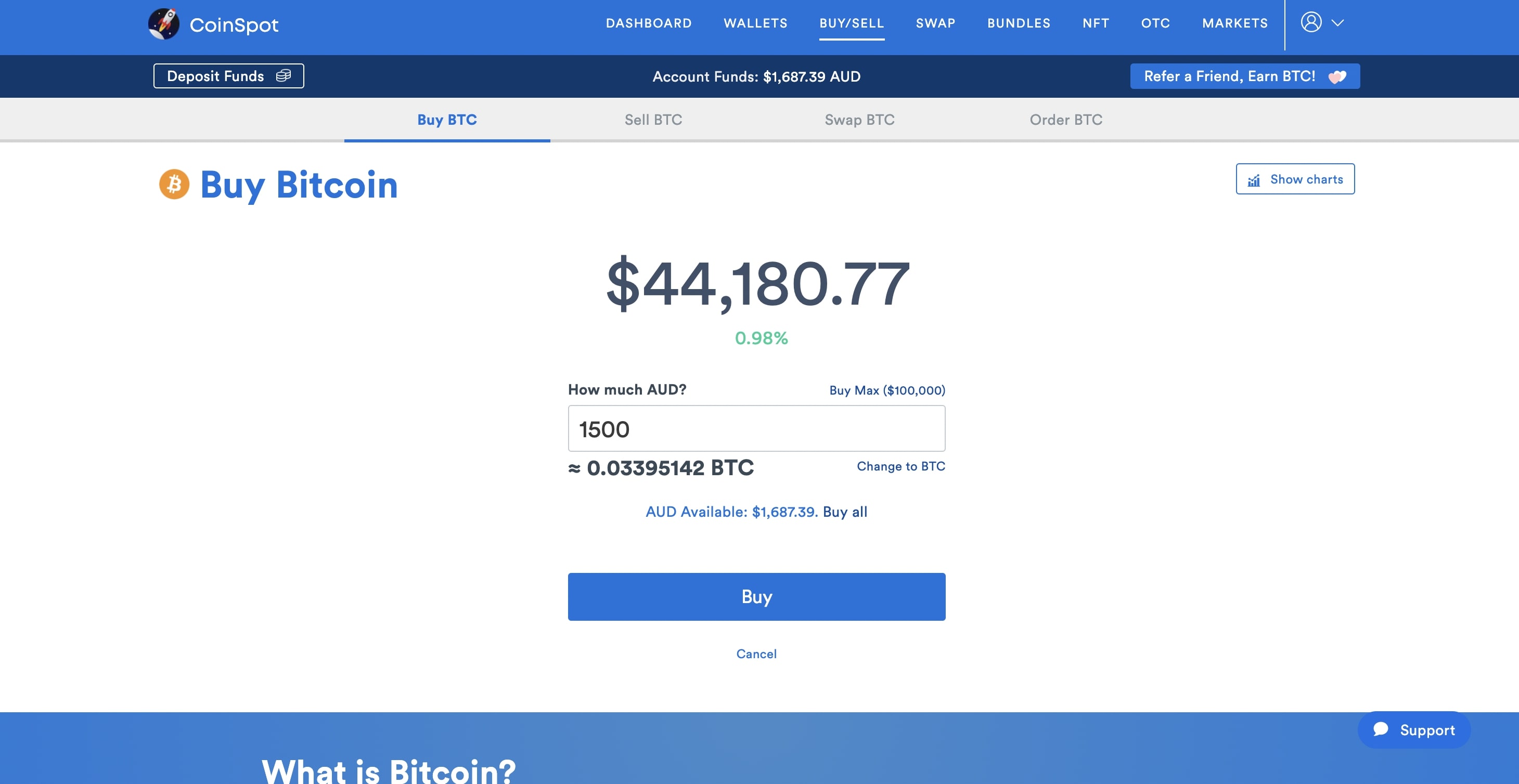The width and height of the screenshot is (1519, 784).
Task: Switch to the Sell BTC tab
Action: pyautogui.click(x=653, y=120)
